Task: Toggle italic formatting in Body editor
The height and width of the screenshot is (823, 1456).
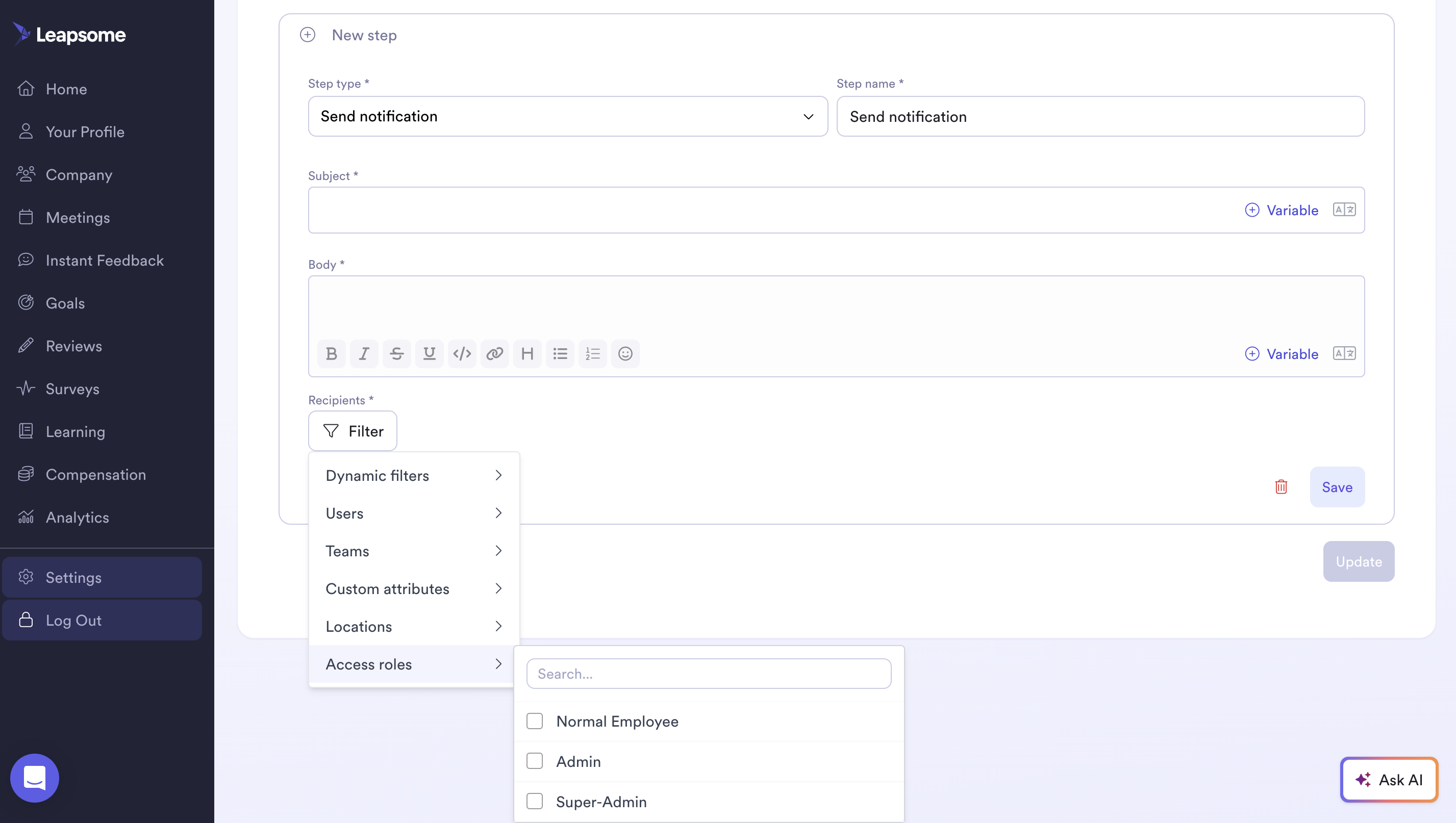Action: pos(364,354)
